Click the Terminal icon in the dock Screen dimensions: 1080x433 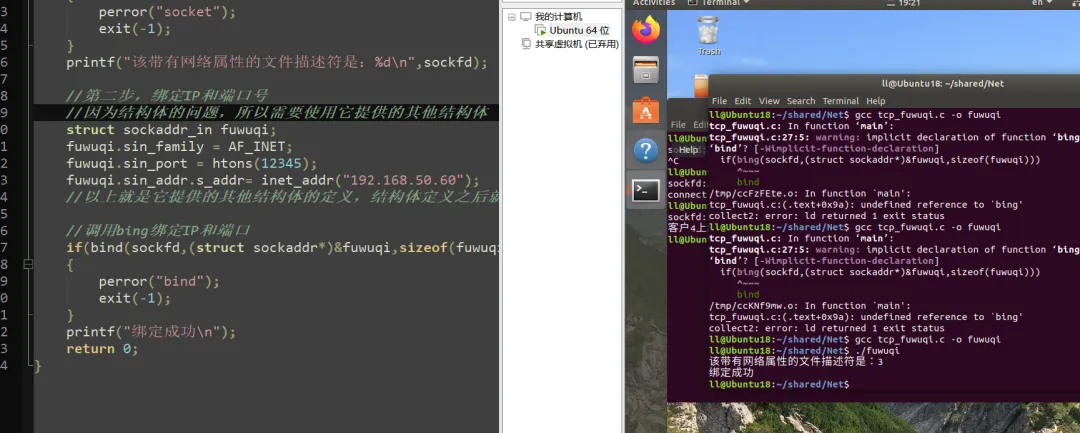click(646, 190)
